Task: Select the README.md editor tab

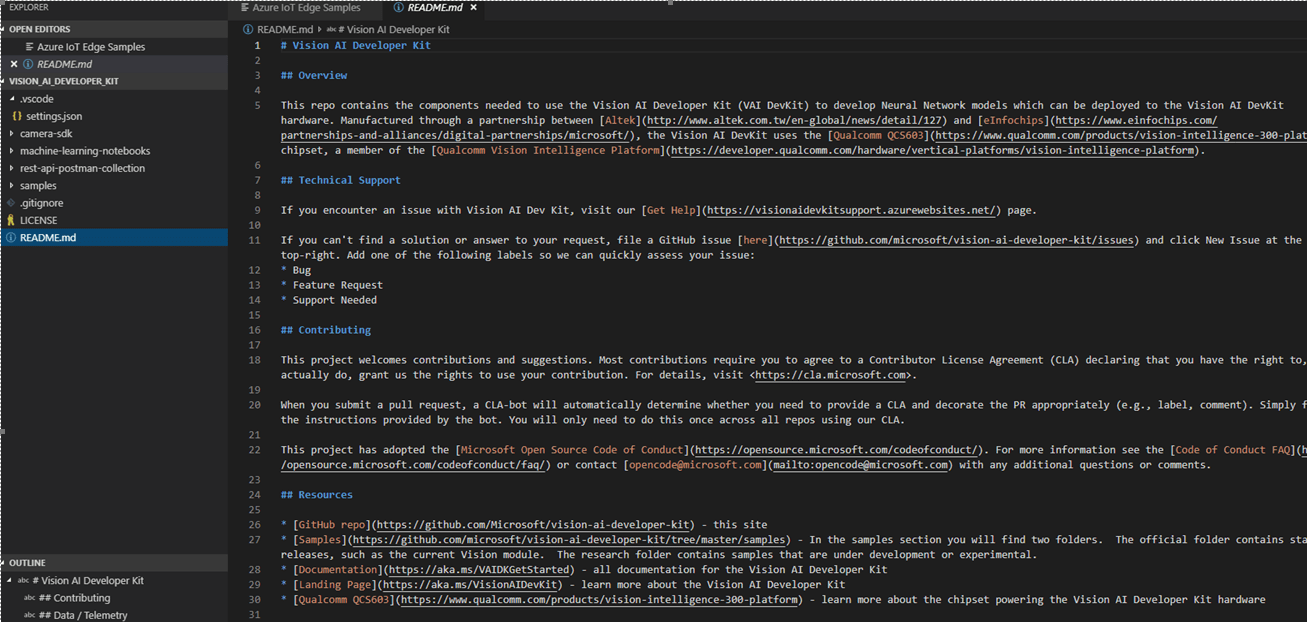Action: point(434,8)
